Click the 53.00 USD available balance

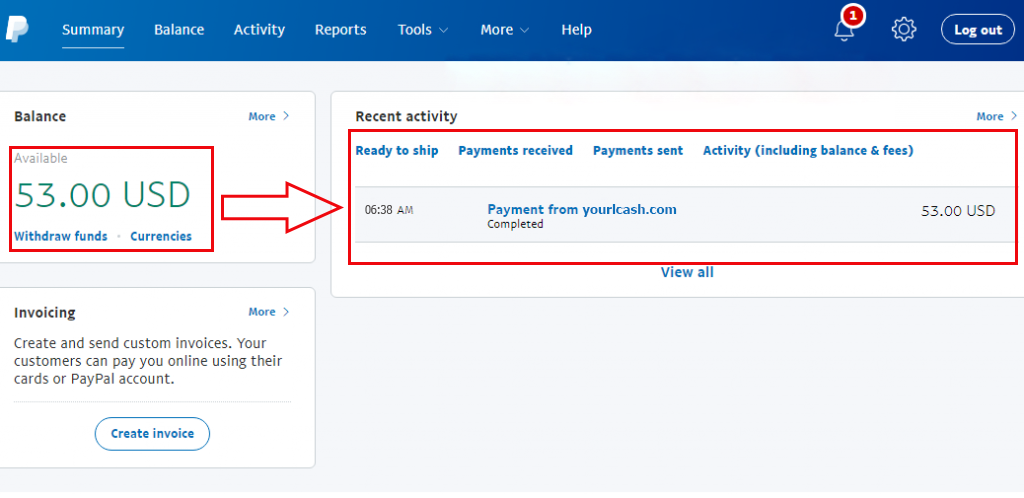pos(103,195)
